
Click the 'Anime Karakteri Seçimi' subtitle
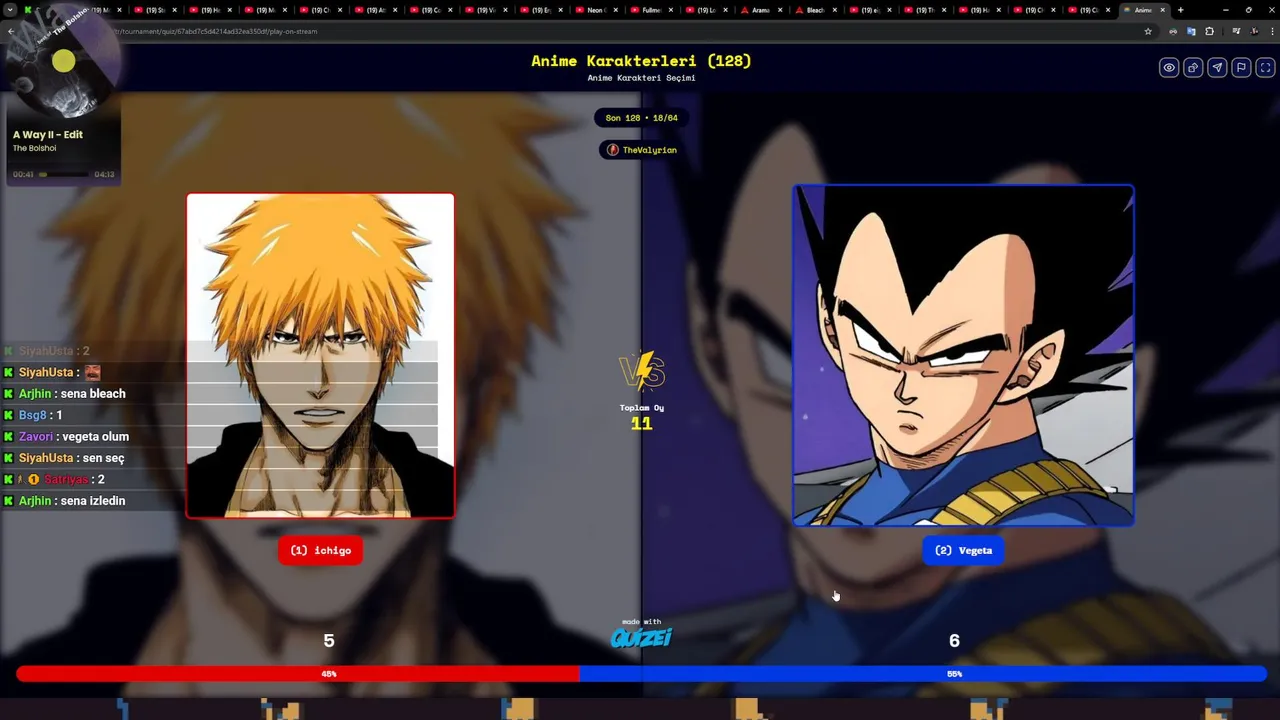click(x=641, y=78)
